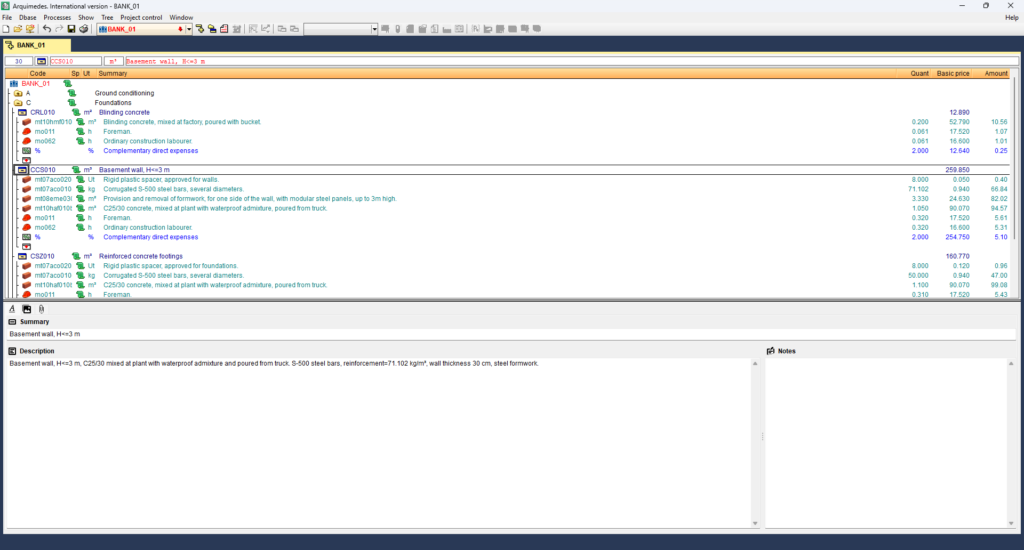Viewport: 1024px width, 550px height.
Task: Click the BANK_01 root database icon
Action: [14, 84]
